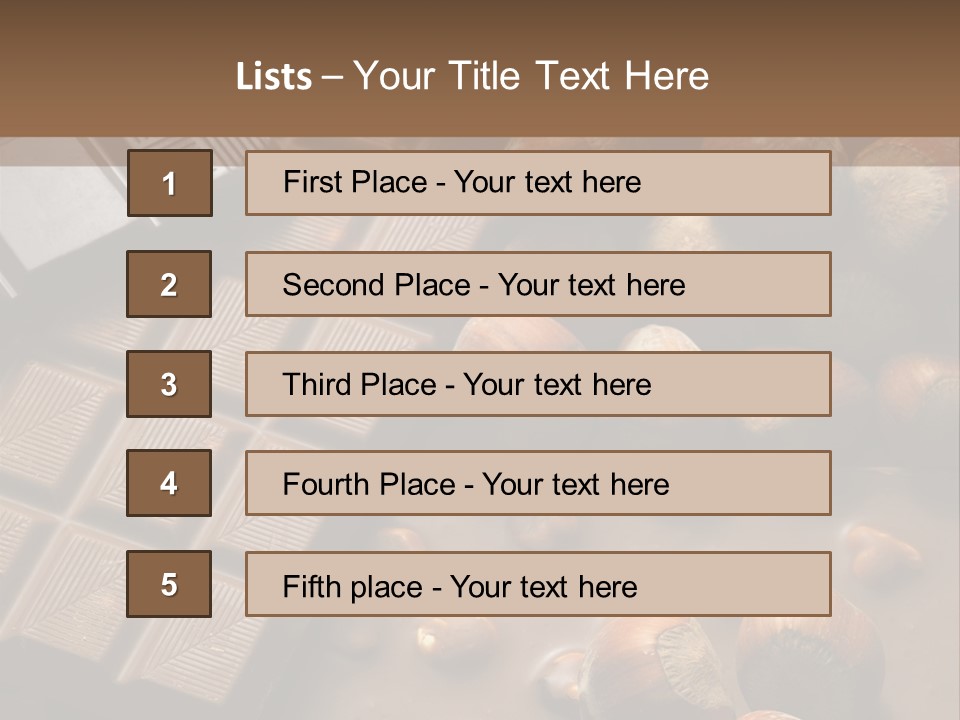Click "Your text here" in the second row
The height and width of the screenshot is (720, 960).
coord(592,285)
